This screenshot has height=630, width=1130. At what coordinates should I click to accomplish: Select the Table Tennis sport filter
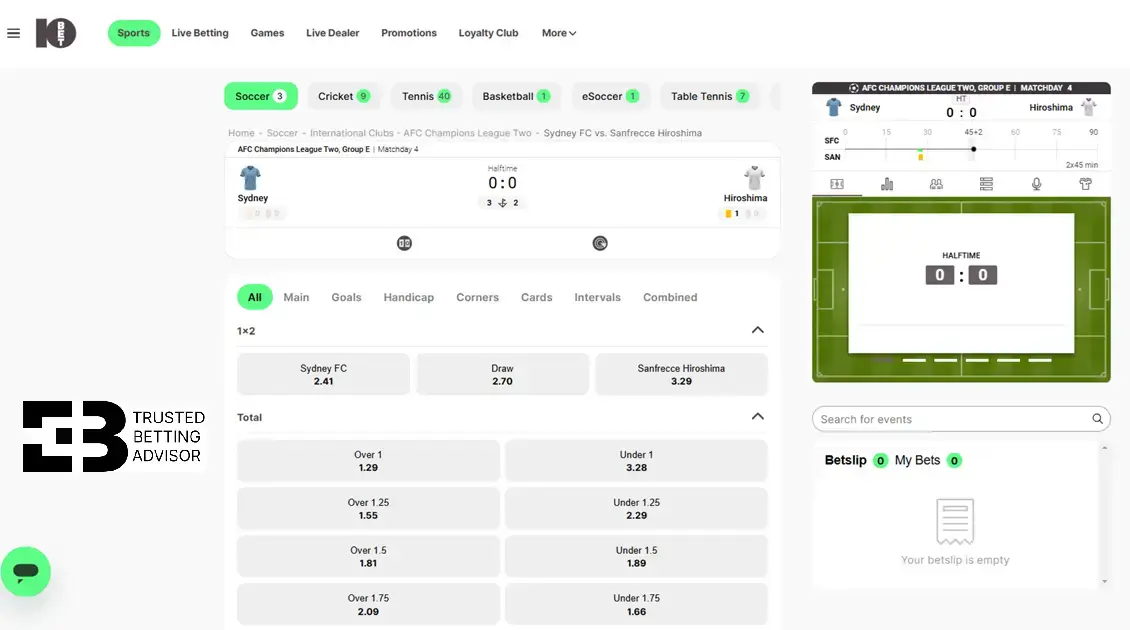pos(709,96)
